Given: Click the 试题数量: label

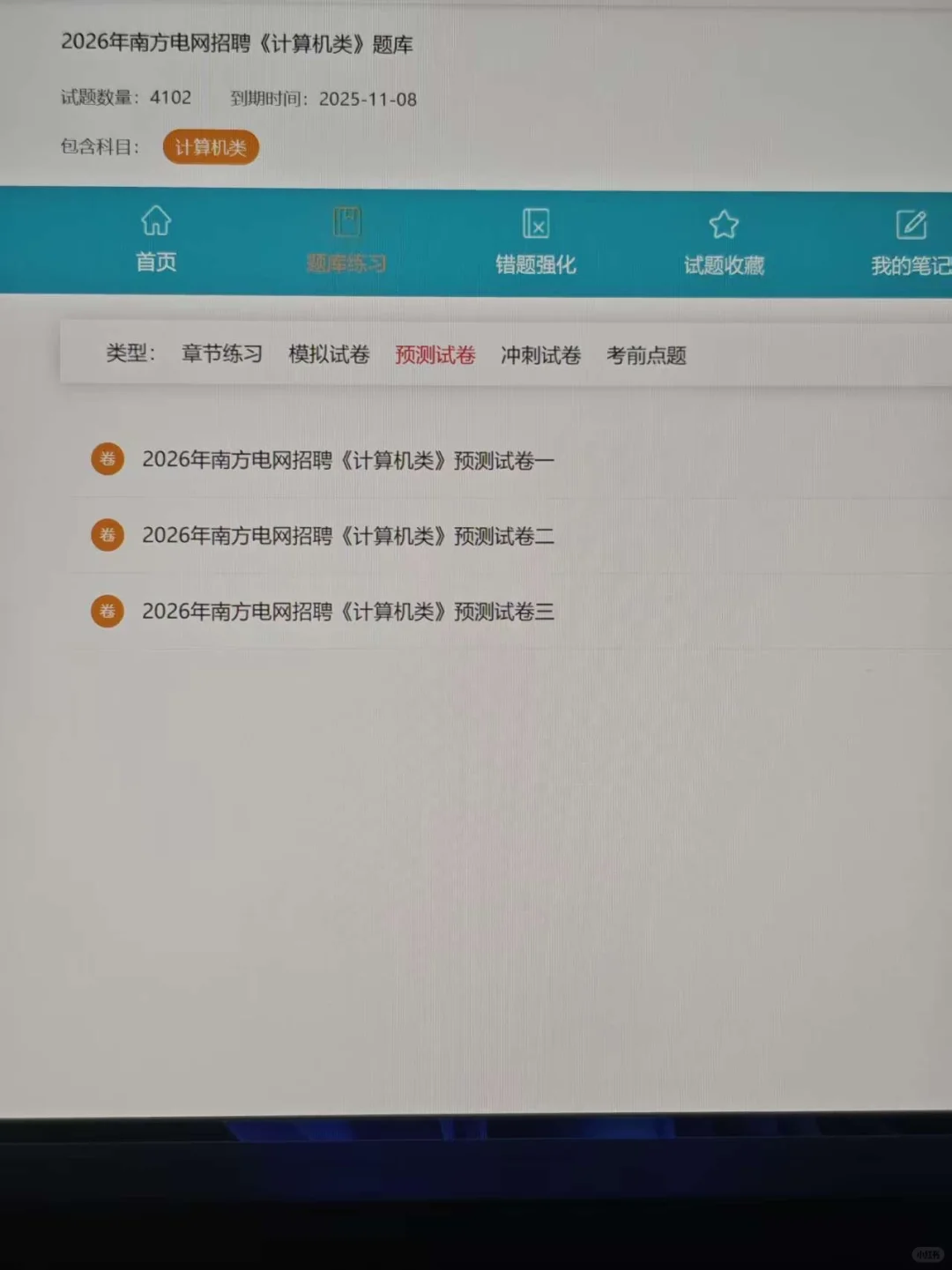Looking at the screenshot, I should point(100,97).
